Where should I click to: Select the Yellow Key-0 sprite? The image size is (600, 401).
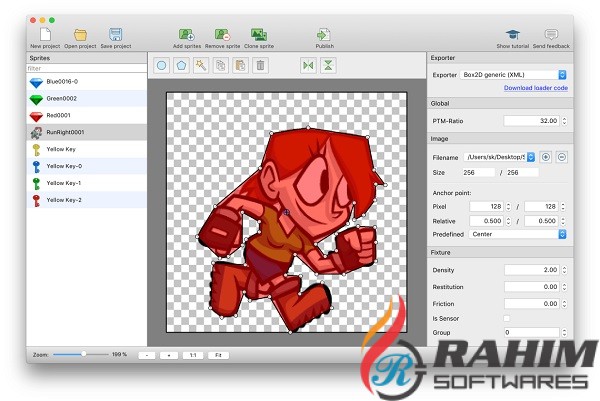[x=87, y=166]
